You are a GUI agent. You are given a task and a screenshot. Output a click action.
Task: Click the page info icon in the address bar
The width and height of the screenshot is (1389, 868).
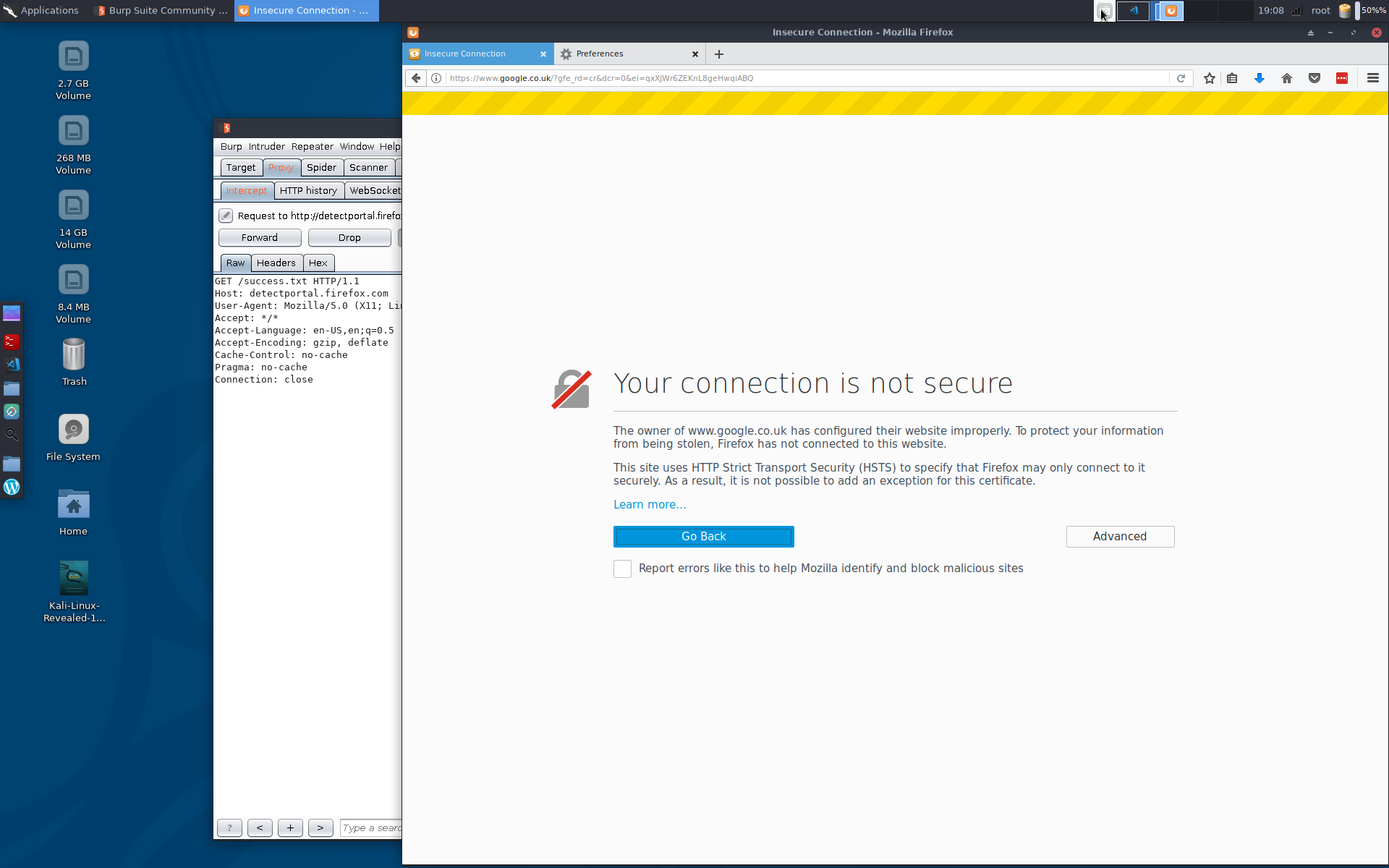point(437,78)
